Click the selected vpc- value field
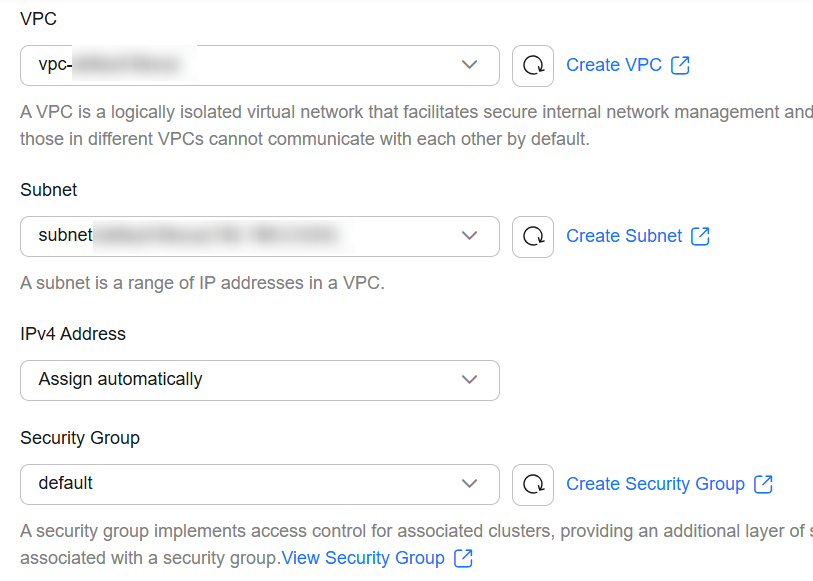Screen dimensions: 813x581 pos(260,65)
